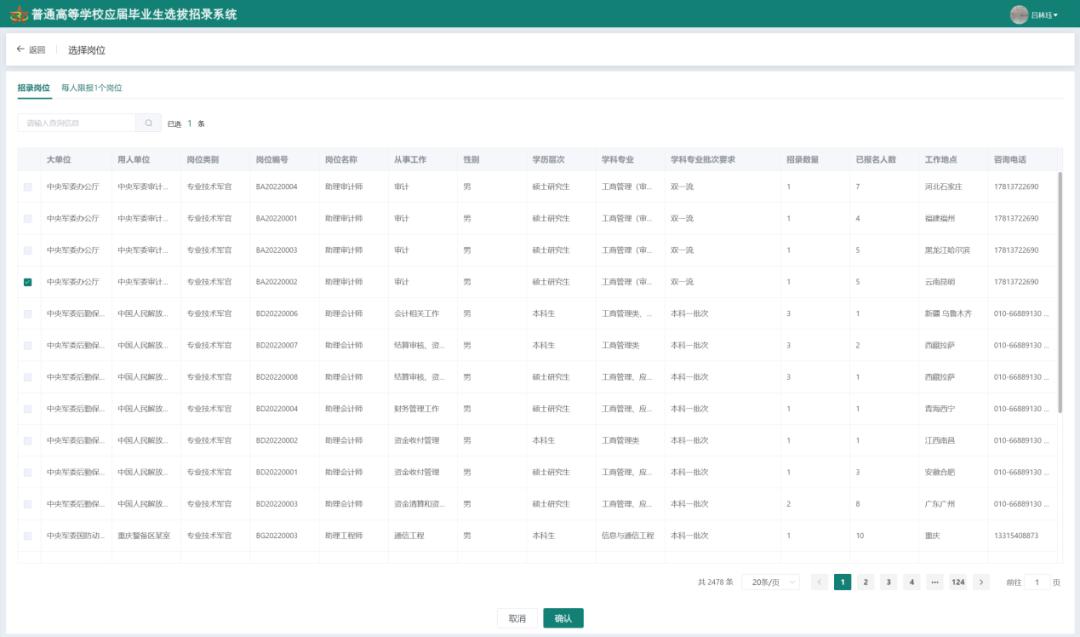This screenshot has width=1080, height=637.
Task: Click the table vertical scrollbar
Action: (x=1060, y=290)
